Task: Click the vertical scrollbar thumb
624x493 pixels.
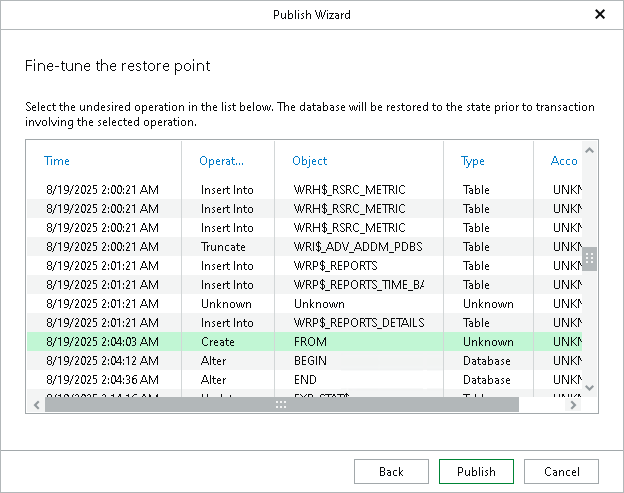Action: coord(590,258)
